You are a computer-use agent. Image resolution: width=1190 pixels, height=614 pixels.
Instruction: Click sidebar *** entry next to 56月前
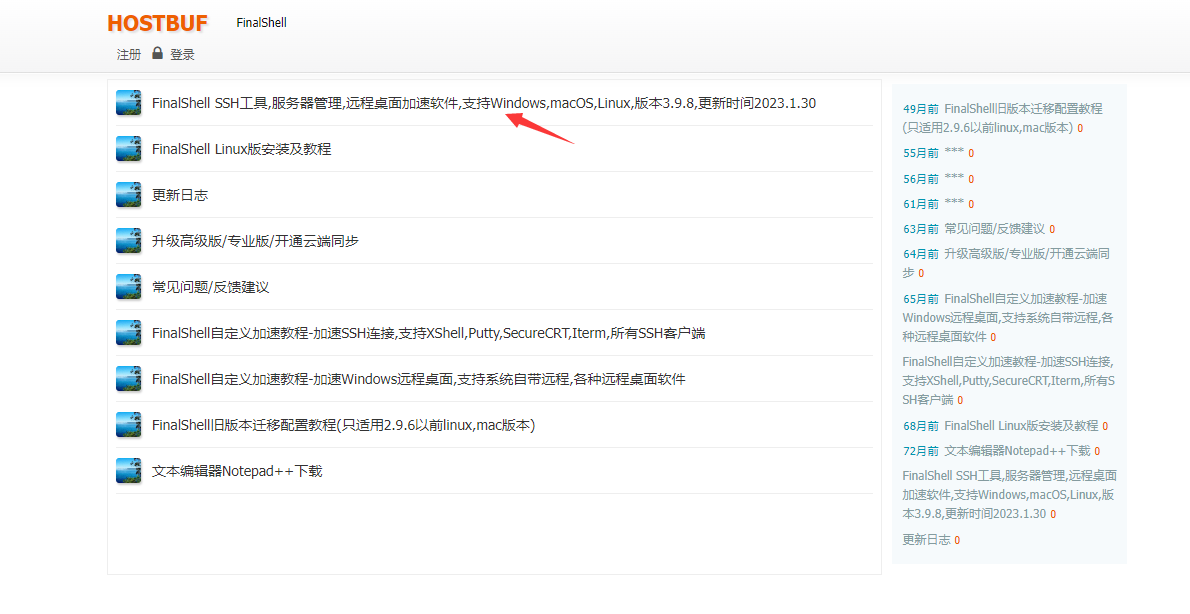(954, 178)
